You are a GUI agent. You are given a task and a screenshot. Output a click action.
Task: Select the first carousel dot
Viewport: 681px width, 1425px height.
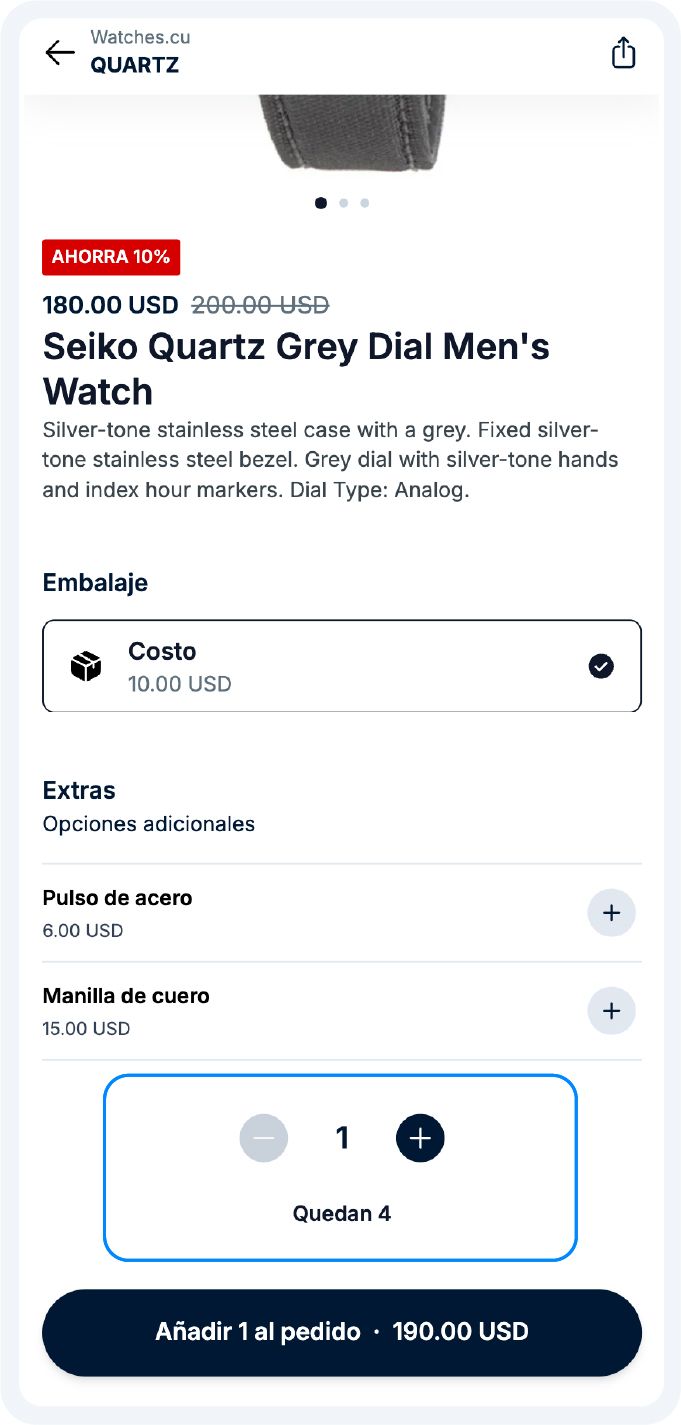coord(321,203)
